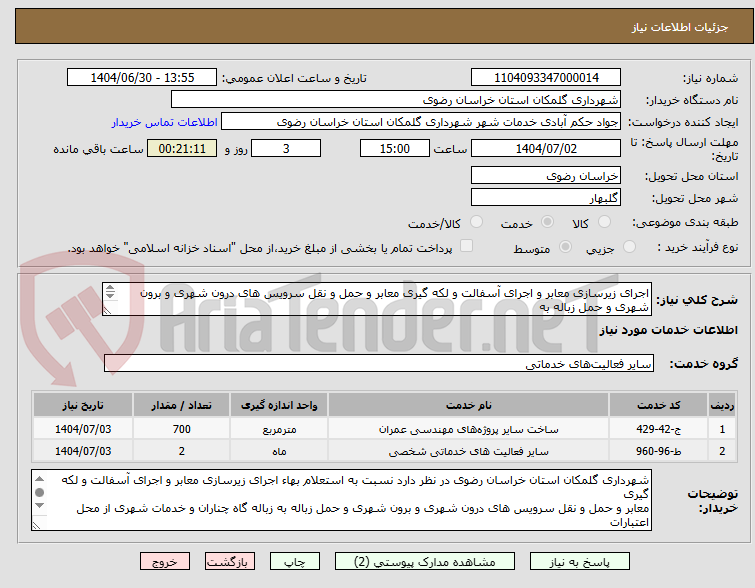The height and width of the screenshot is (588, 755).
Task: Select the خدمت radio button
Action: point(547,222)
